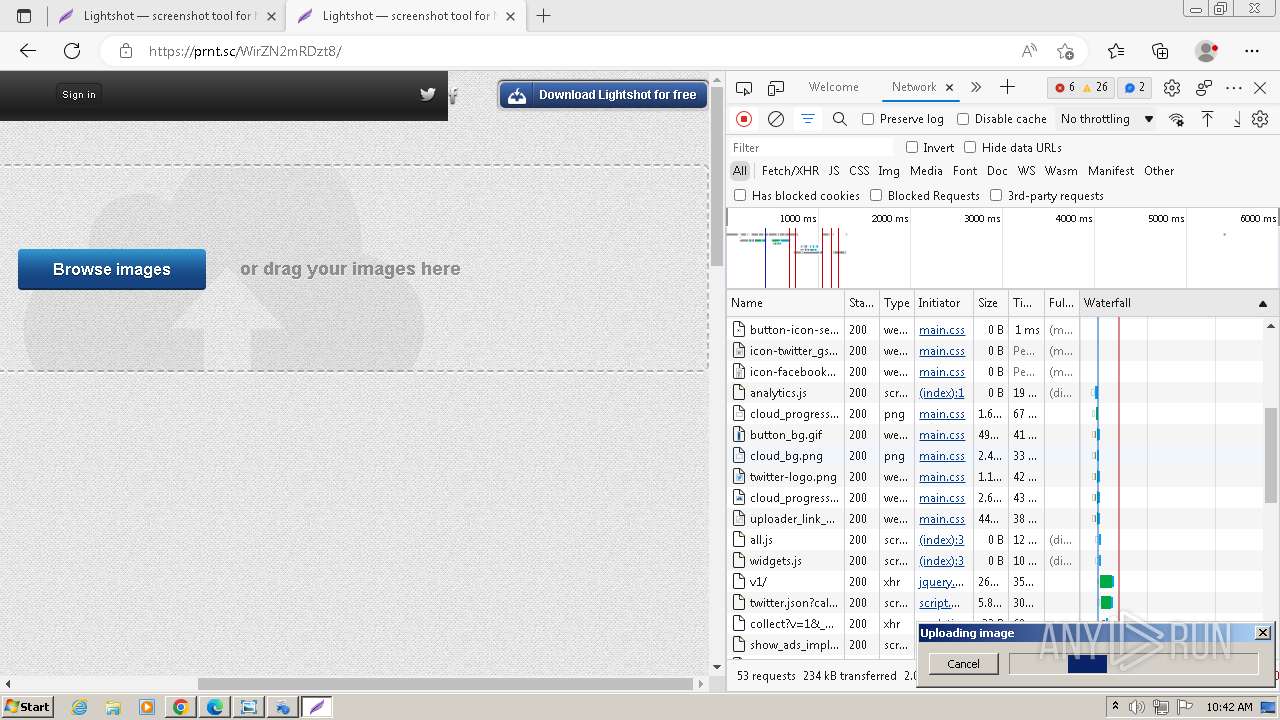Open Chrome from the taskbar
Image resolution: width=1280 pixels, height=720 pixels.
tap(181, 707)
